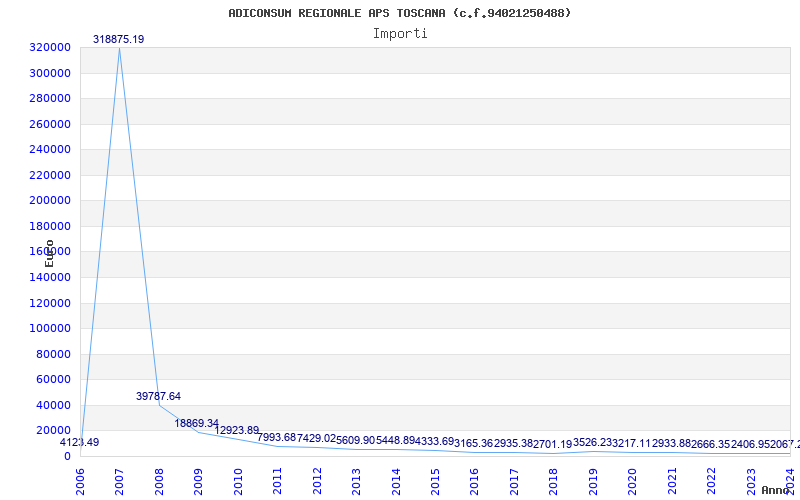Click the data label 2701.19

point(553,445)
